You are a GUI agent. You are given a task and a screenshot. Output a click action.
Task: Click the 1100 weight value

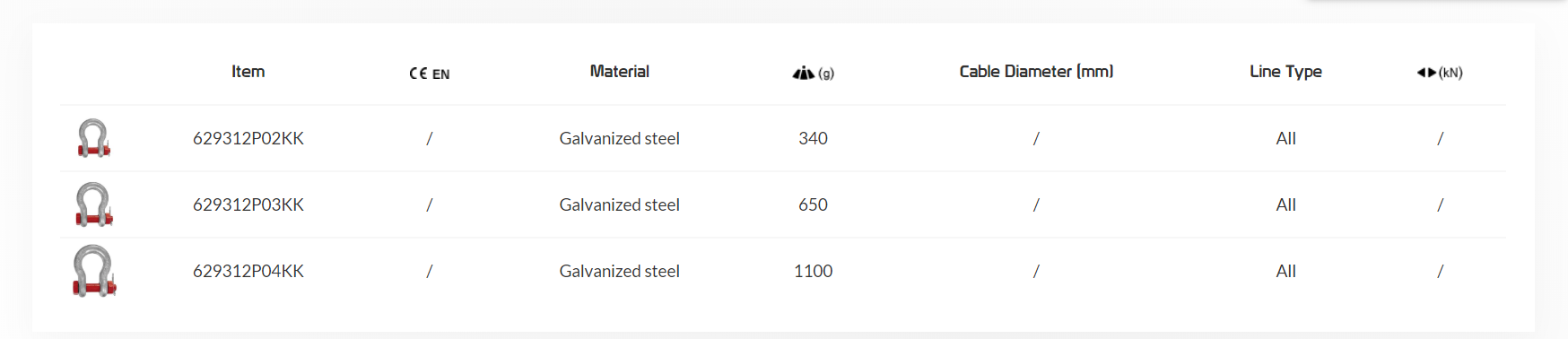(x=813, y=271)
